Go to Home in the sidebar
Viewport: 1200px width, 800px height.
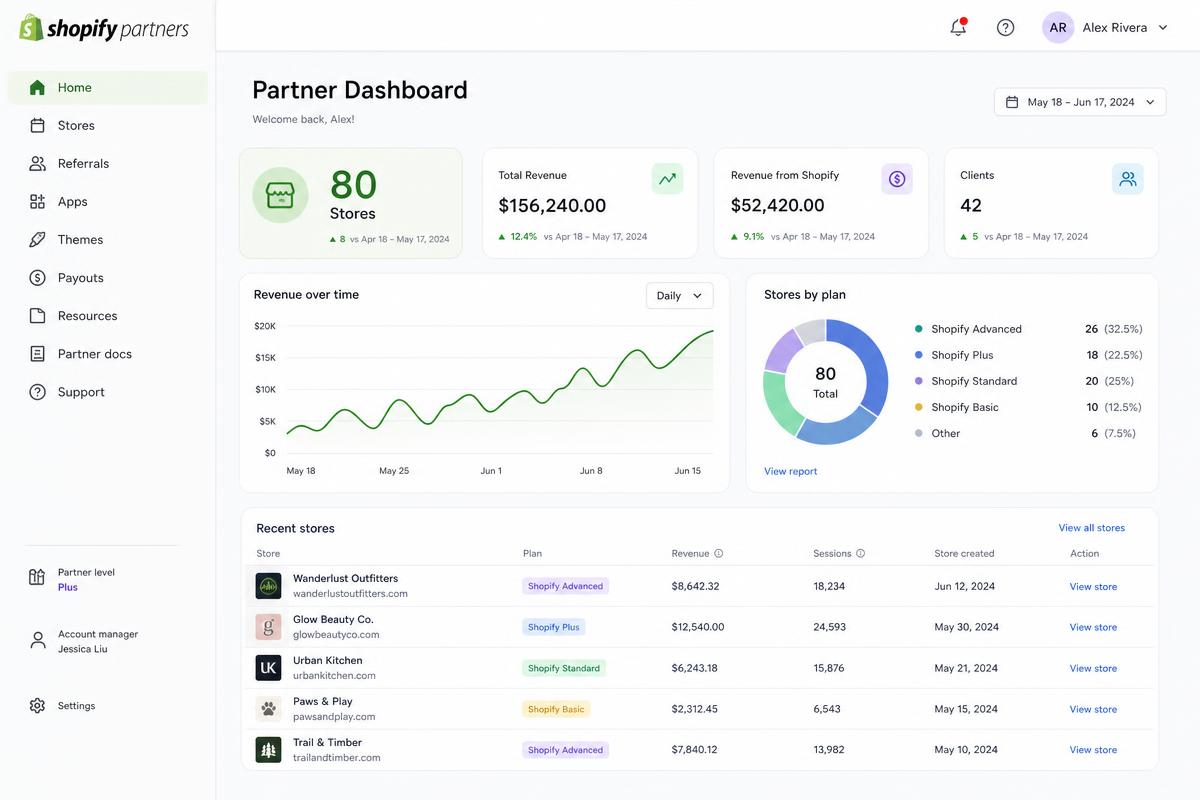108,87
